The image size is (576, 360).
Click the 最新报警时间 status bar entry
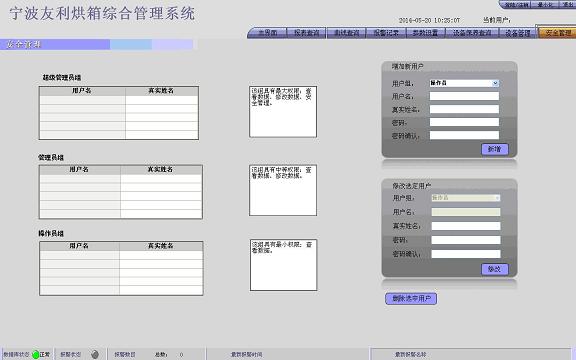(x=246, y=354)
